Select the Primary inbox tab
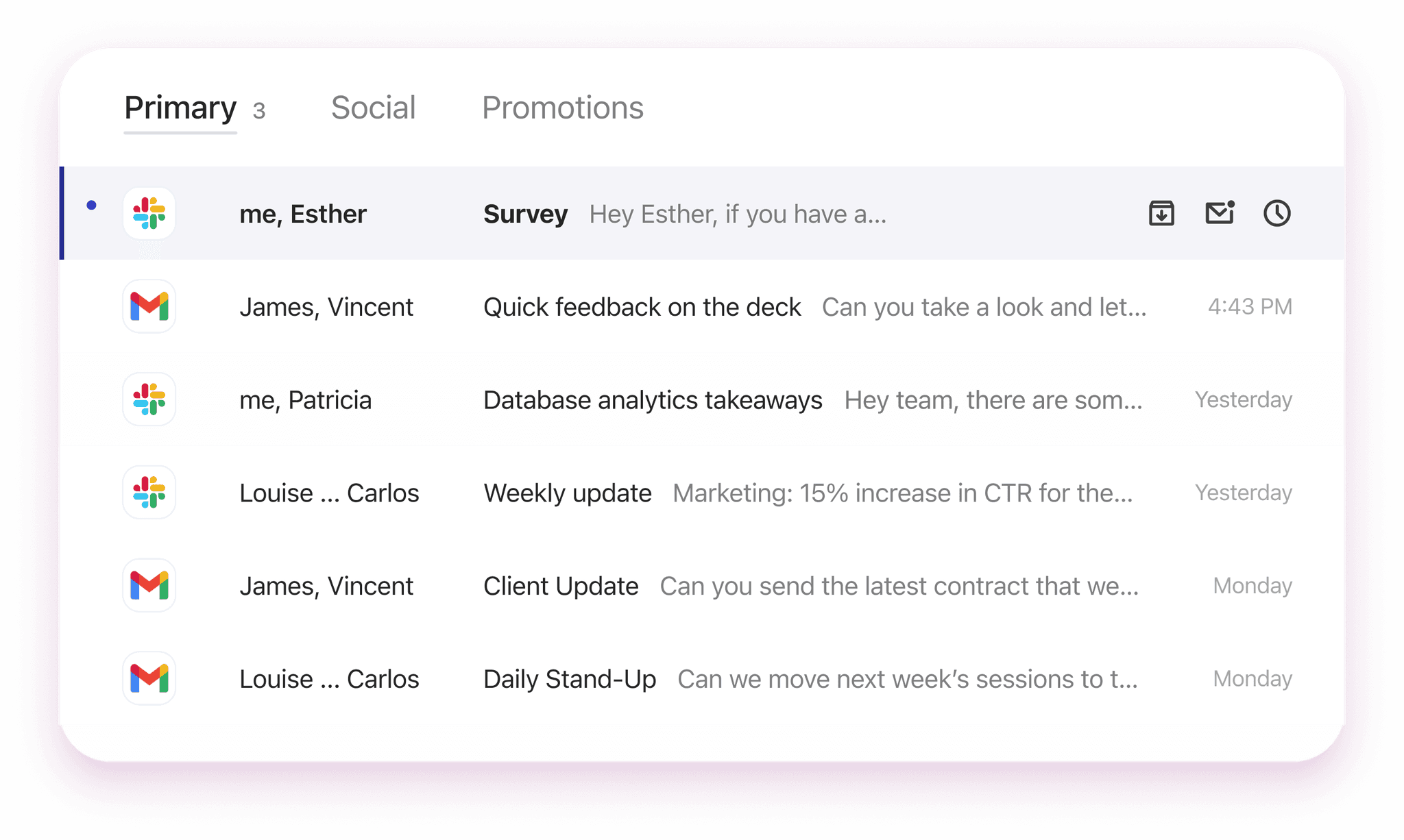Image resolution: width=1404 pixels, height=840 pixels. pos(180,108)
